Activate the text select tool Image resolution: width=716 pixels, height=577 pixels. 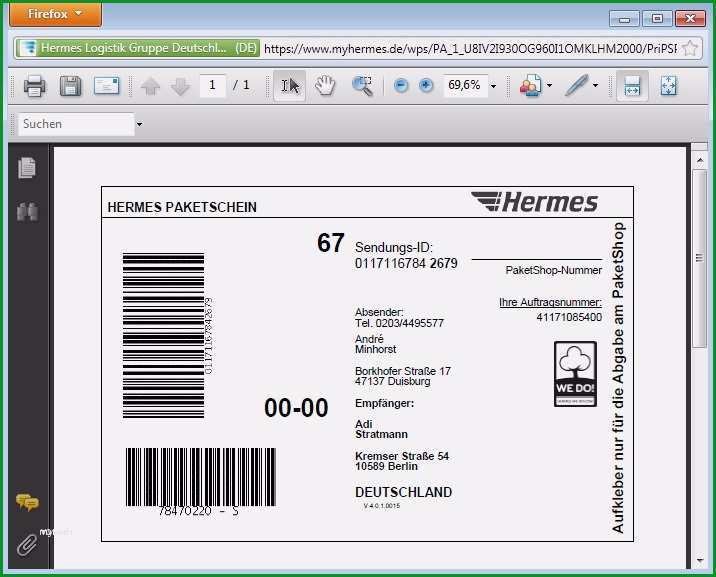click(x=290, y=85)
